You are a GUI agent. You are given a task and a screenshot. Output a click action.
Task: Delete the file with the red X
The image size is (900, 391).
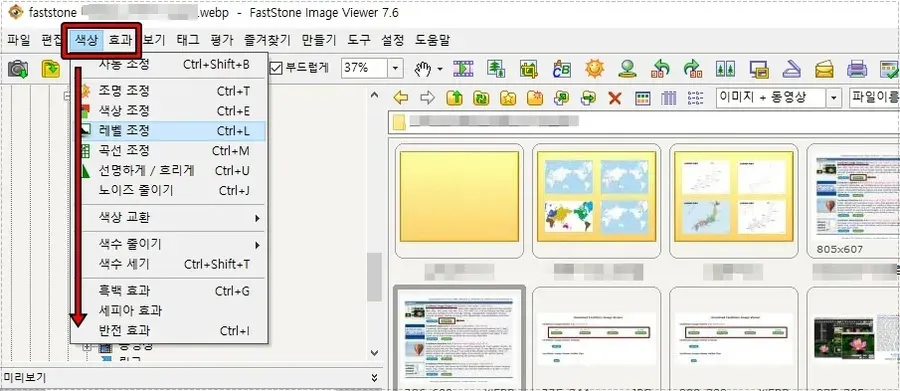615,98
